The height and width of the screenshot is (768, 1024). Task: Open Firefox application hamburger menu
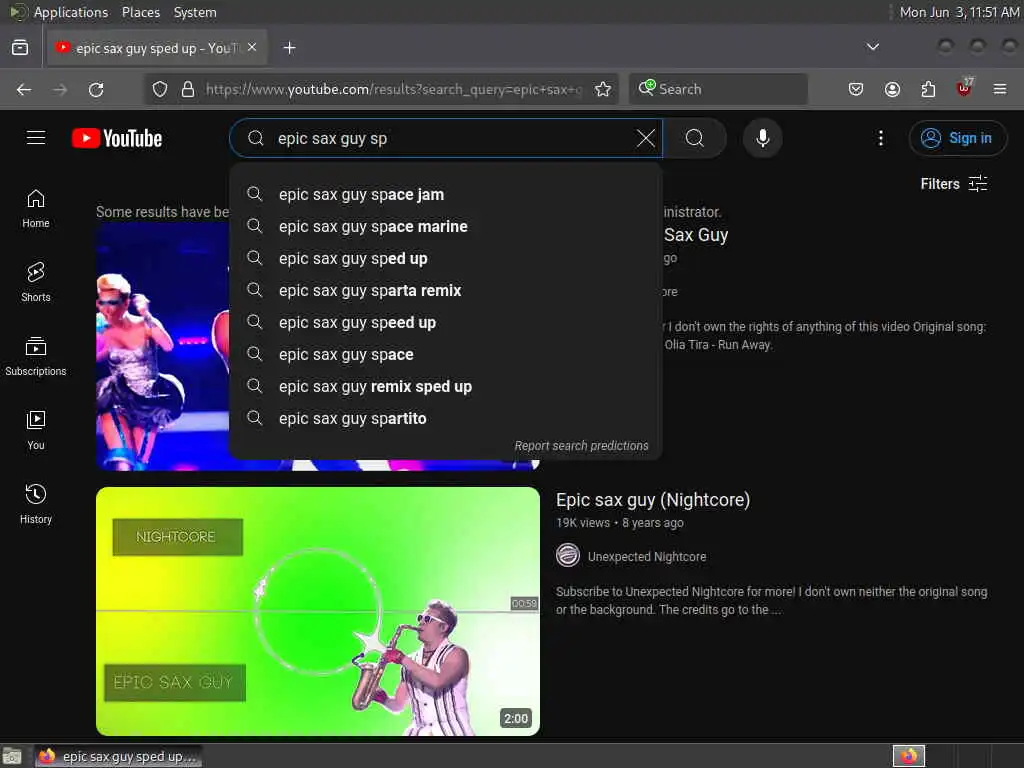point(1000,89)
